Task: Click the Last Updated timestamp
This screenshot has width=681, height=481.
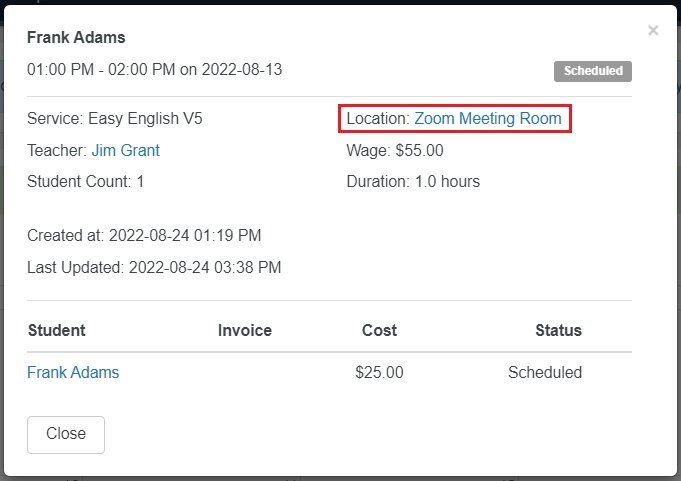Action: pyautogui.click(x=154, y=267)
